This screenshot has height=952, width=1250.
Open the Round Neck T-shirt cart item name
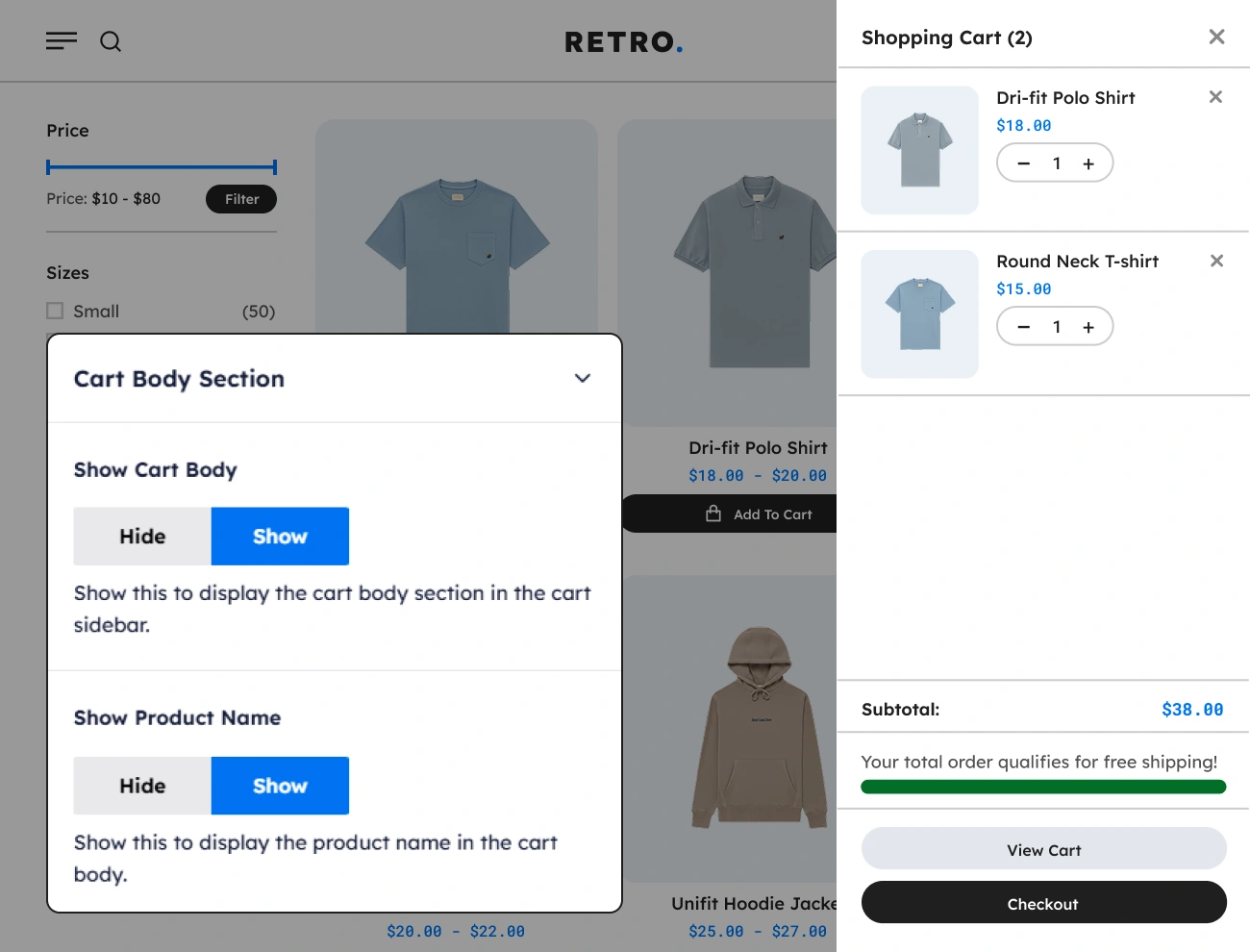tap(1077, 261)
